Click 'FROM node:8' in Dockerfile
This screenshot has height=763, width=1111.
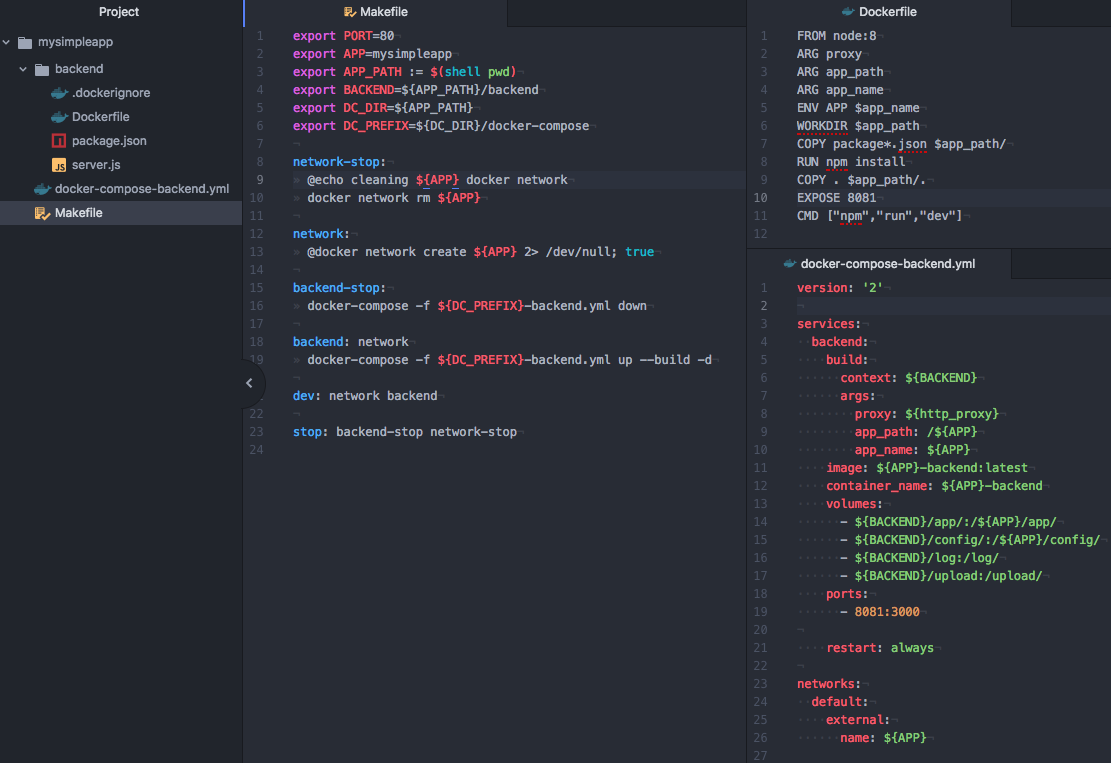pyautogui.click(x=836, y=36)
